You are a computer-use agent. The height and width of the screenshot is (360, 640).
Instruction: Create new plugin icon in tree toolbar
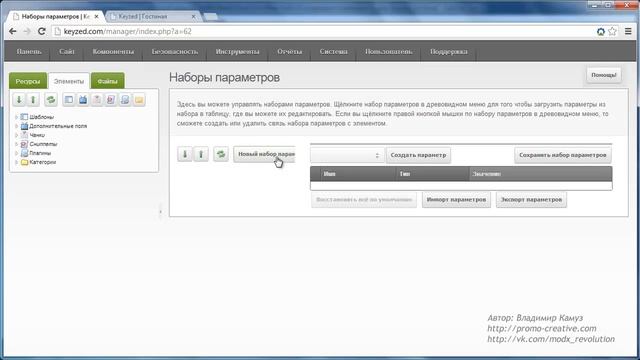pyautogui.click(x=125, y=100)
